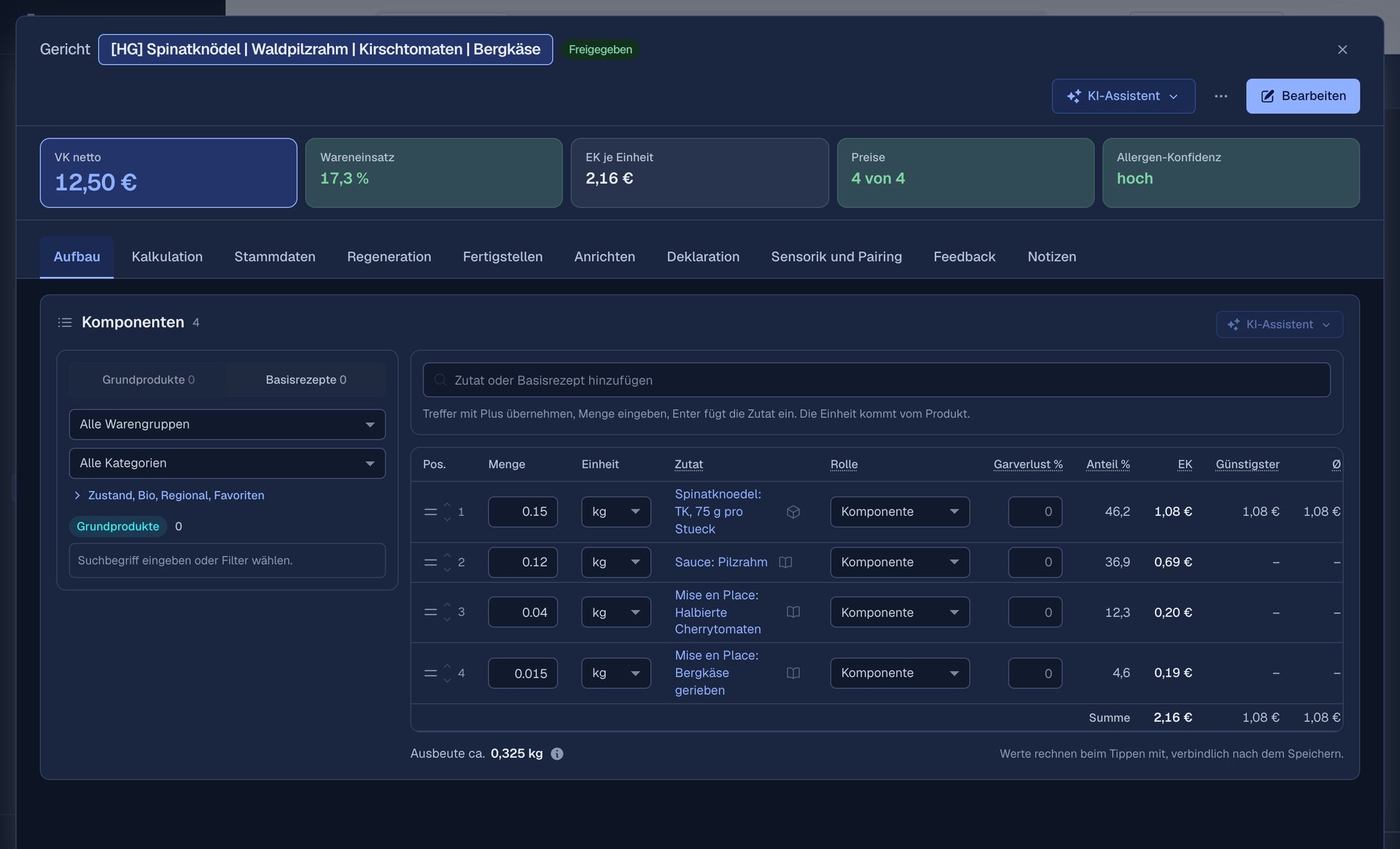
Task: Open the Spinatknoedel TK ingredient link
Action: coord(717,512)
